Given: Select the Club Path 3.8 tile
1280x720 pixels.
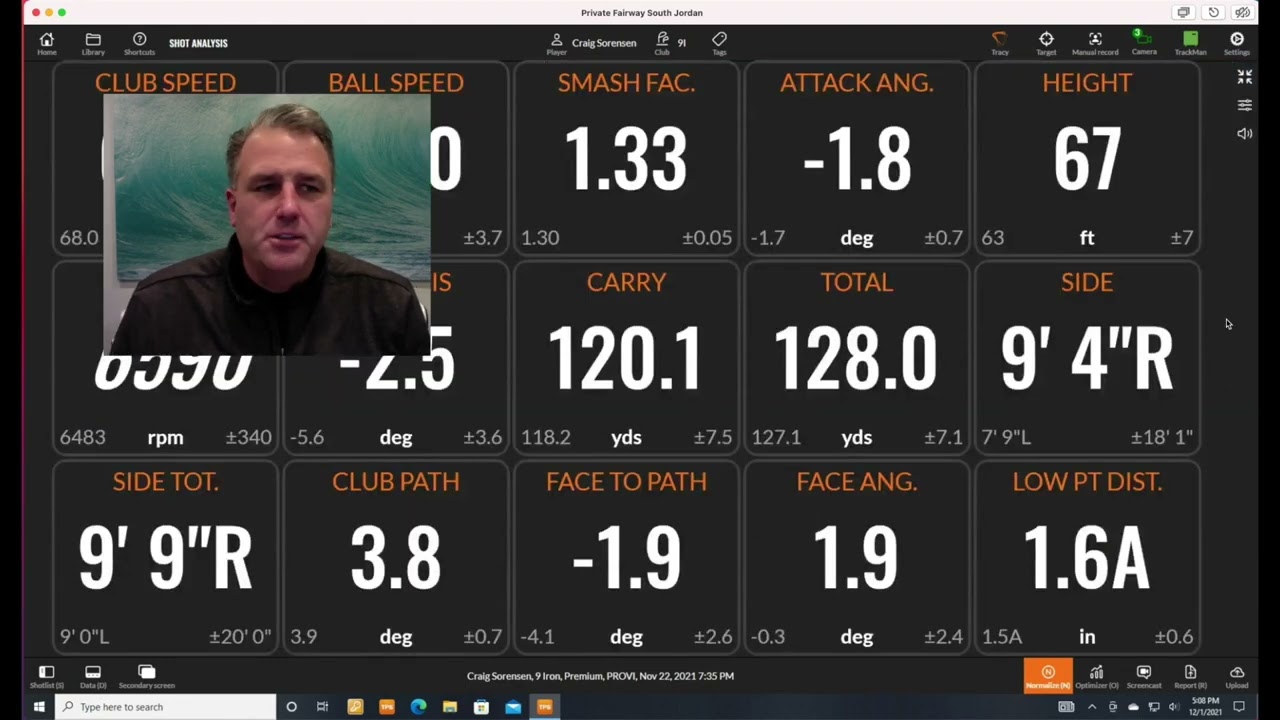Looking at the screenshot, I should coord(396,556).
